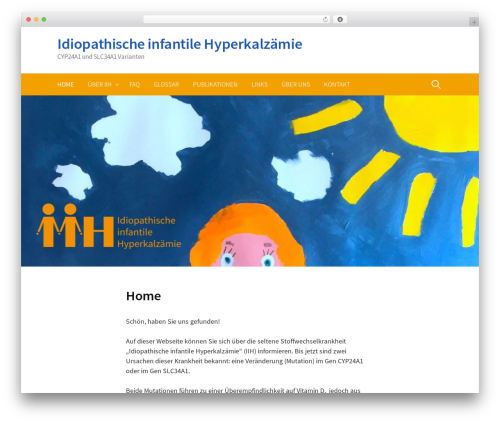Viewport: 500px width, 423px height.
Task: Click site title Idiopathische infantile Hyperkalzämie
Action: 180,44
